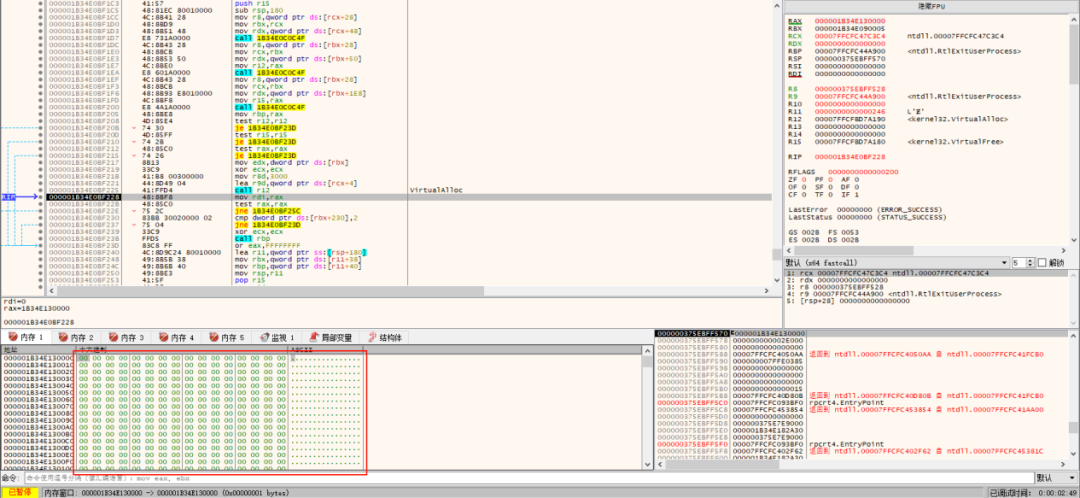Screen dimensions: 1080x498
Task: Click the red jump arrow at address 1B34E0BF20B
Action: 134,127
